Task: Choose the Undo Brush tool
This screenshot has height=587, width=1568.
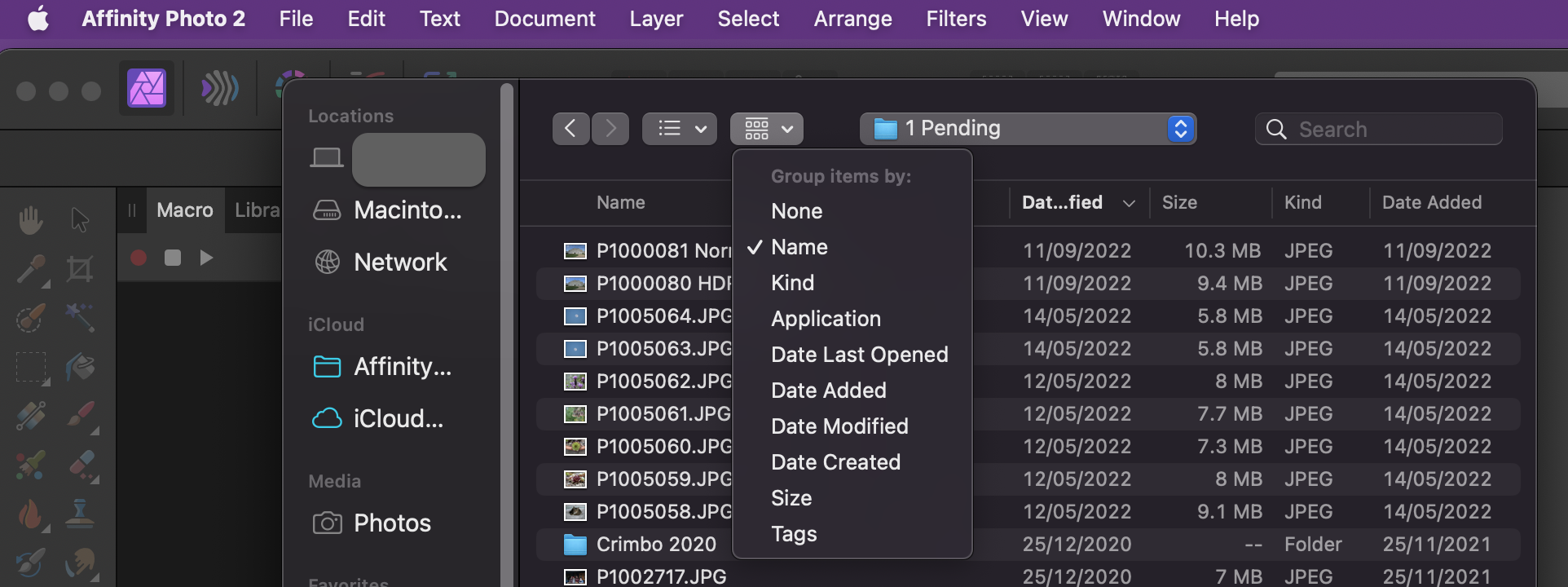Action: tap(31, 563)
